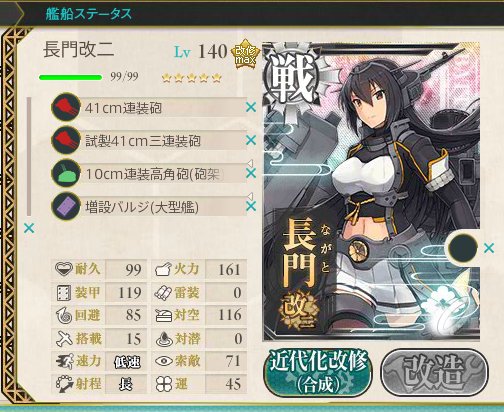504x412 pixels.
Task: Click the 長門改二 ship card portrait
Action: click(x=371, y=191)
